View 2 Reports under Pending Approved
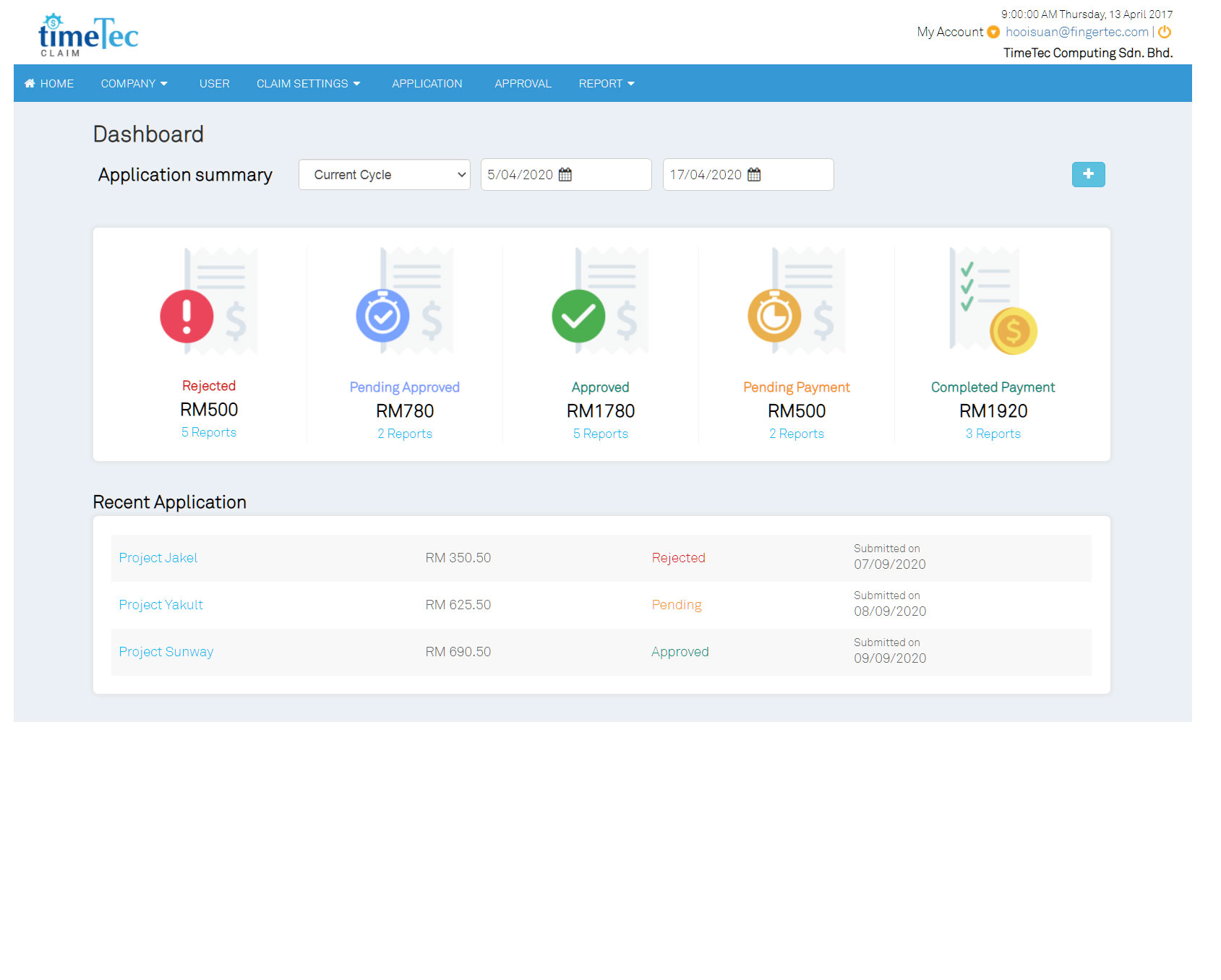The width and height of the screenshot is (1221, 980). 405,434
